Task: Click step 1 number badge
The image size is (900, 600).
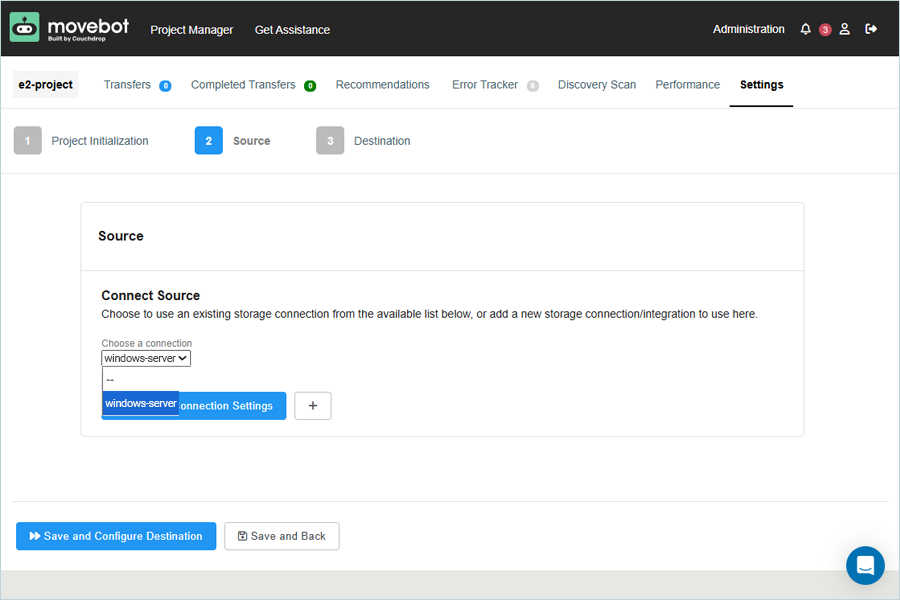Action: tap(28, 141)
